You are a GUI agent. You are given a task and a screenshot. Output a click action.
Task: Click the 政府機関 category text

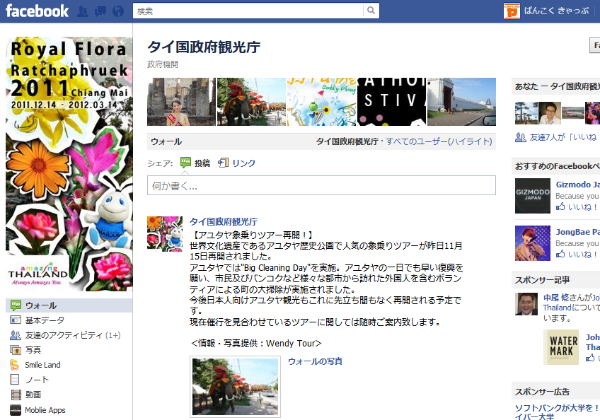163,64
